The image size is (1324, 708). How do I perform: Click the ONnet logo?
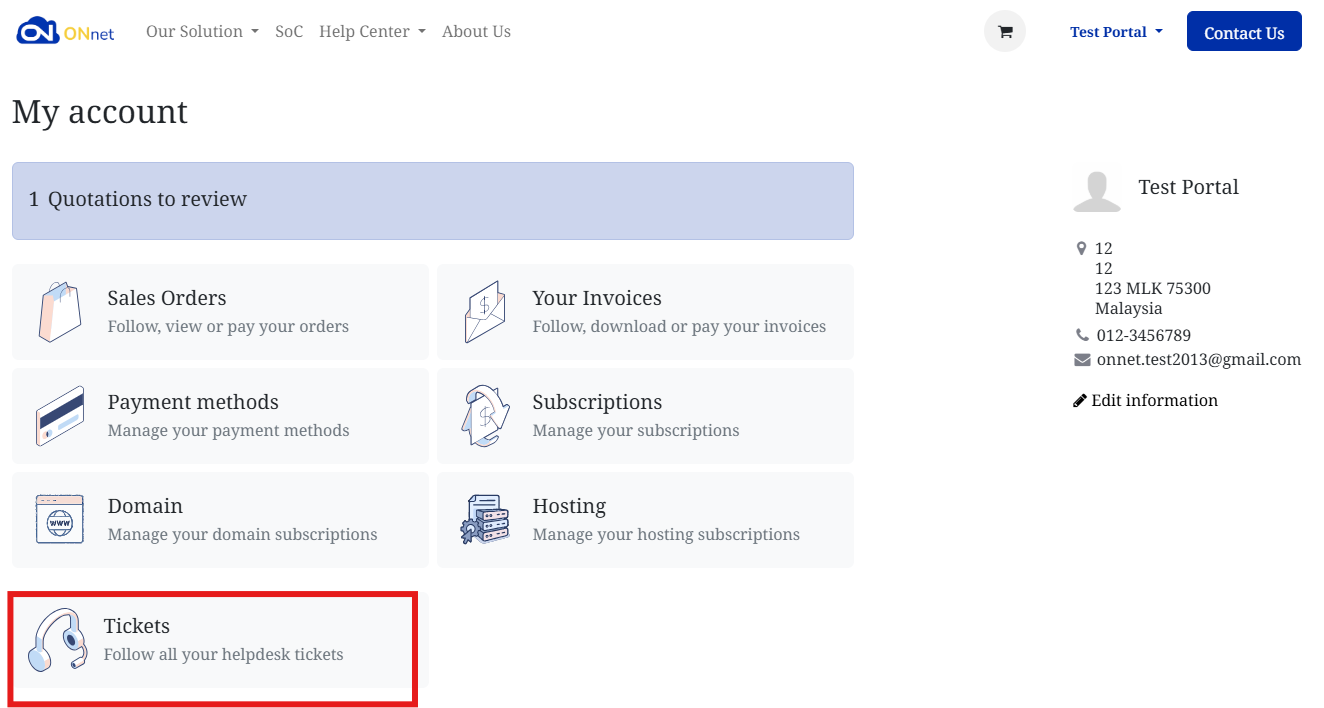[66, 32]
